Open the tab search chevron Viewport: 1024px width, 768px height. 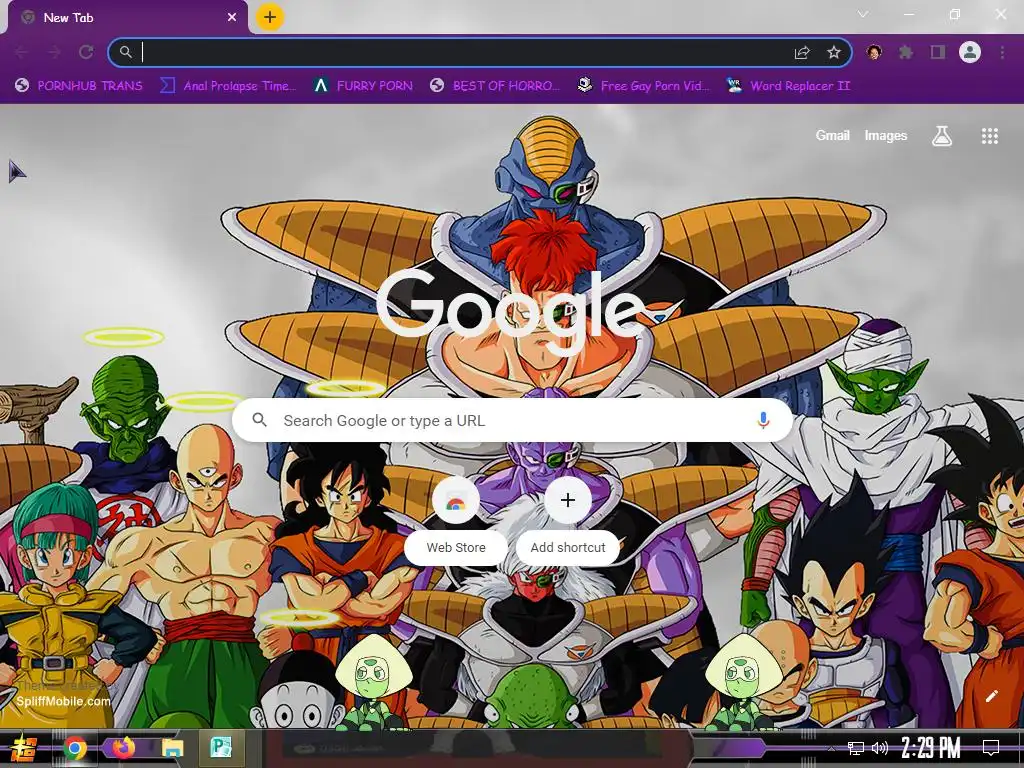pyautogui.click(x=863, y=14)
